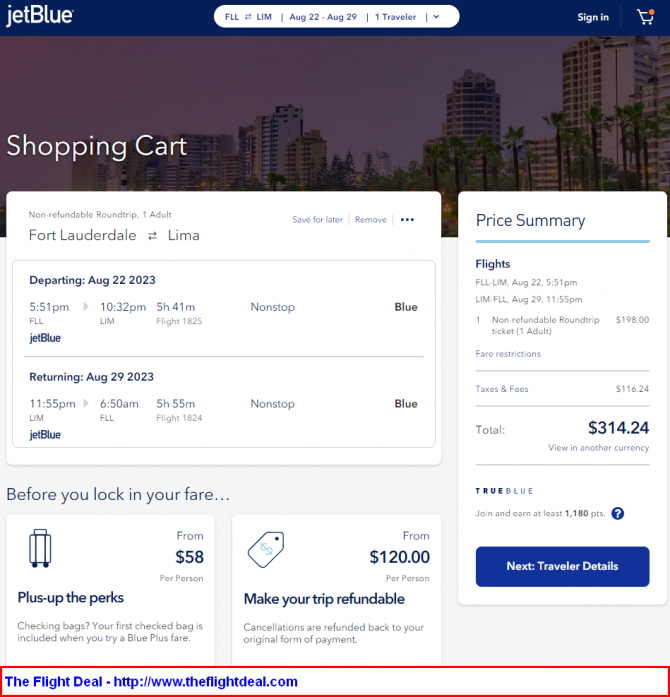
Task: Click View in another currency
Action: [x=598, y=448]
